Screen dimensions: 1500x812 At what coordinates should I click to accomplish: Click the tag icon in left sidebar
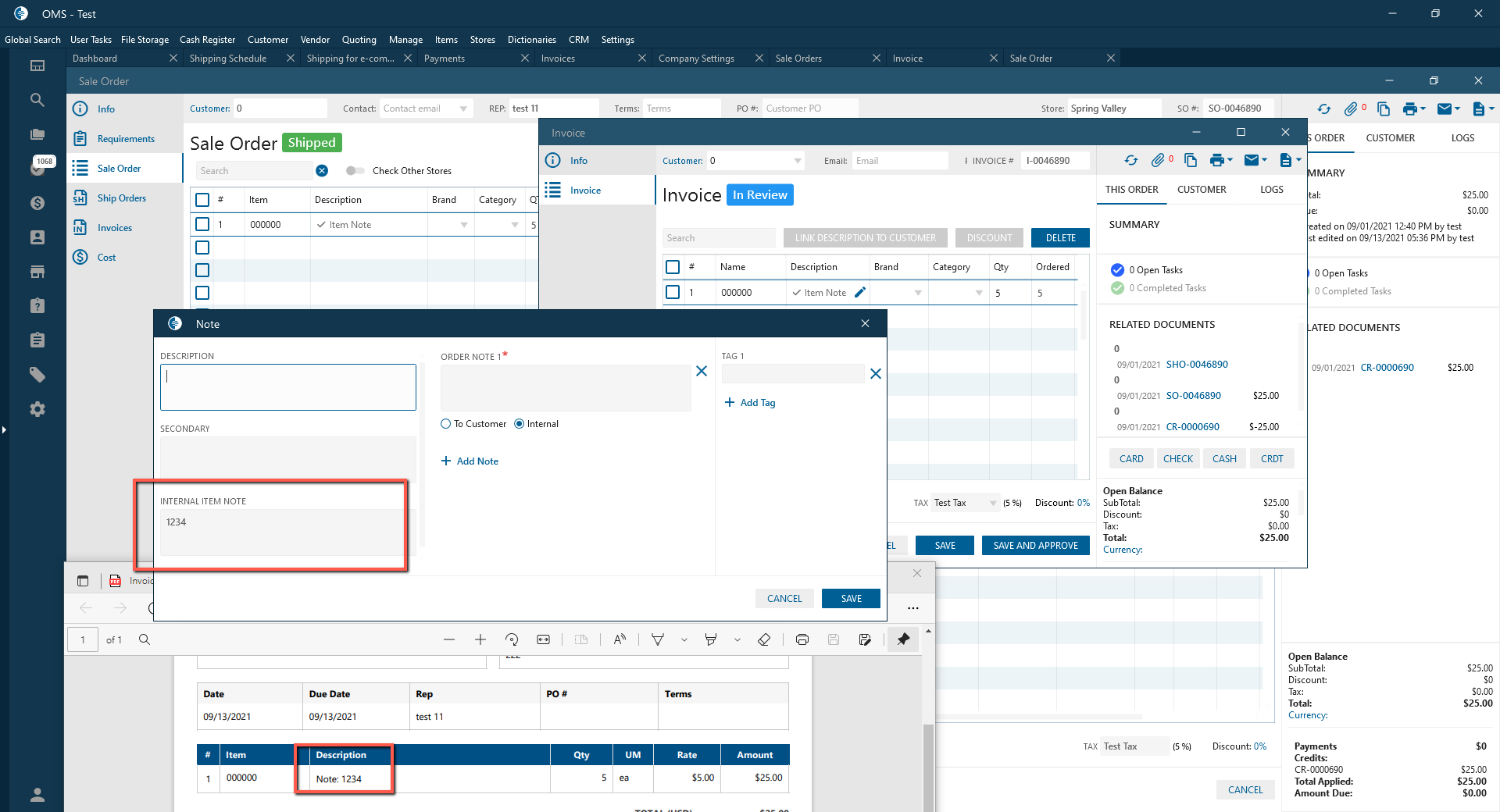point(37,375)
